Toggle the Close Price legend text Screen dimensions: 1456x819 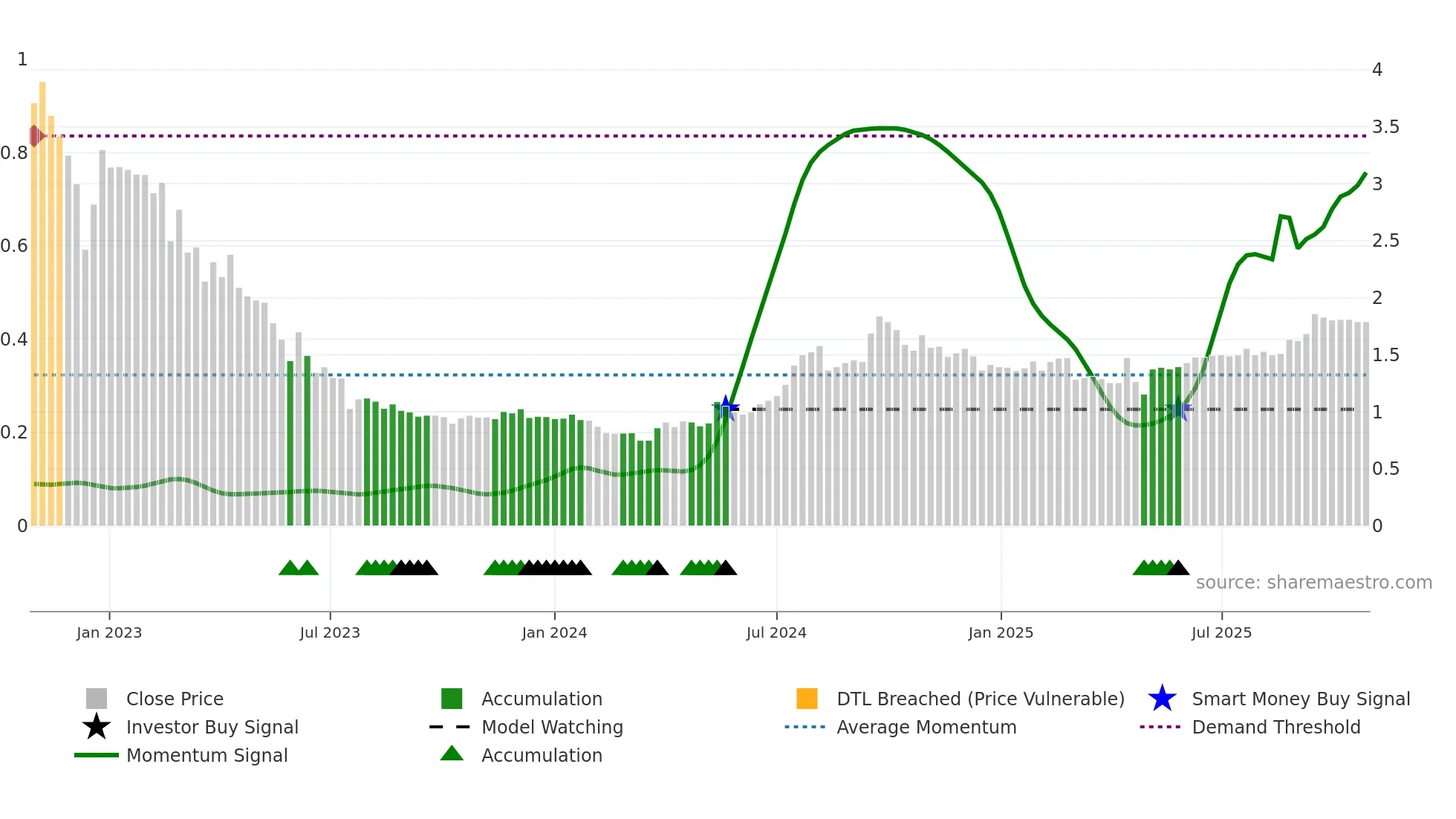tap(175, 699)
